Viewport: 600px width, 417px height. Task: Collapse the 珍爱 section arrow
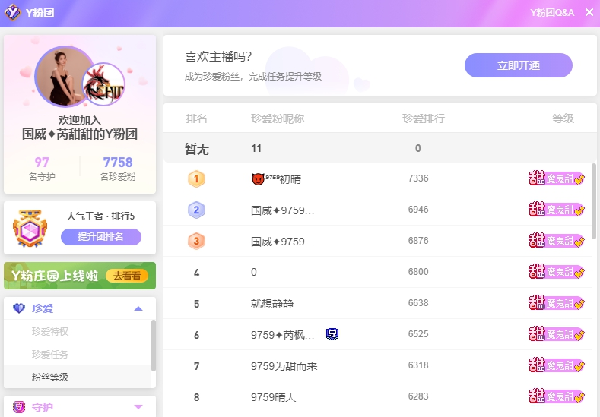[x=138, y=309]
